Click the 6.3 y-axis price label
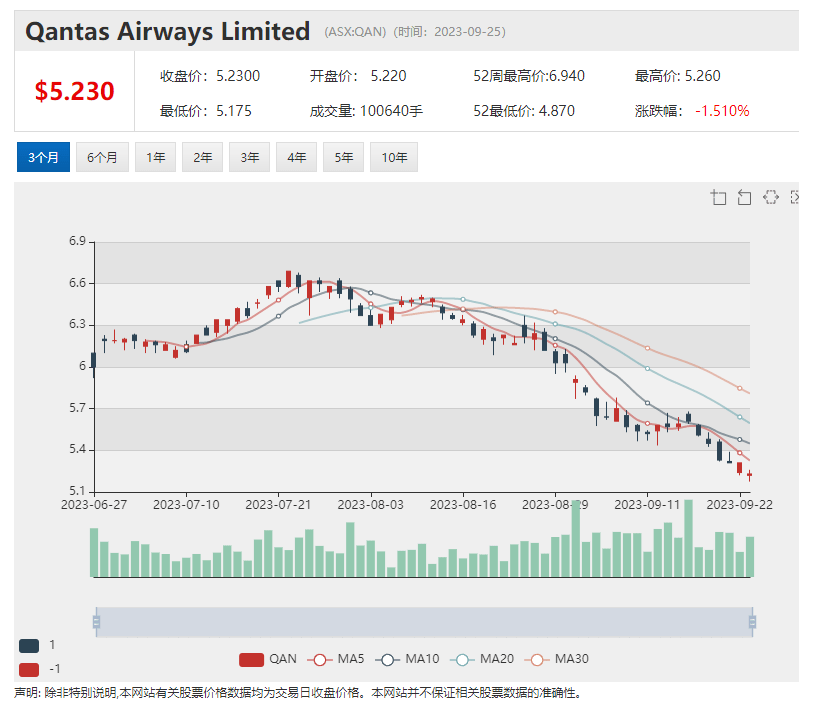This screenshot has width=815, height=709. (77, 324)
